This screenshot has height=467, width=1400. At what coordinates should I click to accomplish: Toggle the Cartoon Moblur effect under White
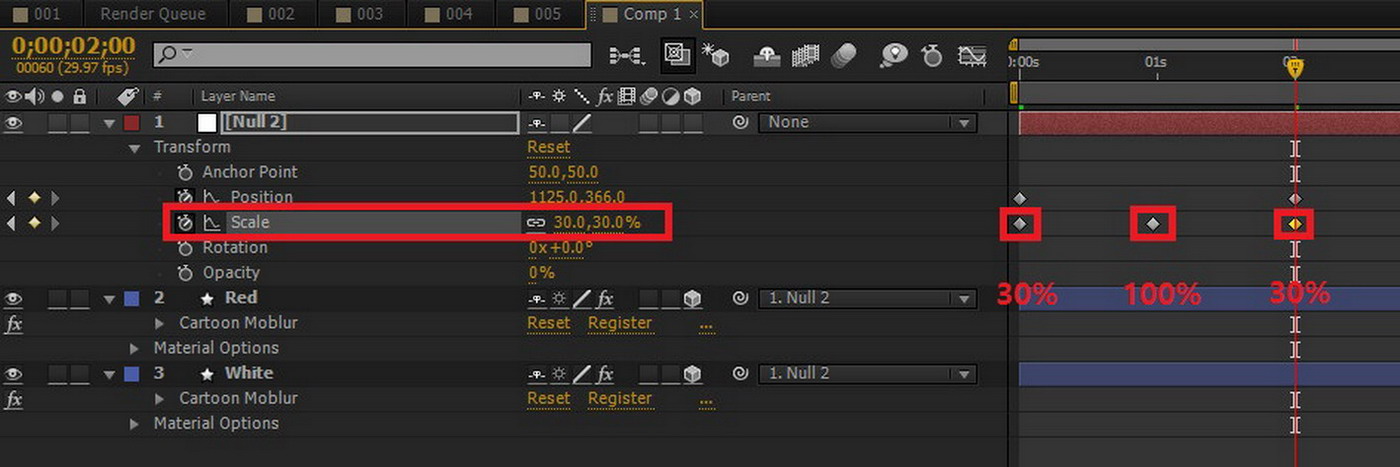[x=14, y=398]
